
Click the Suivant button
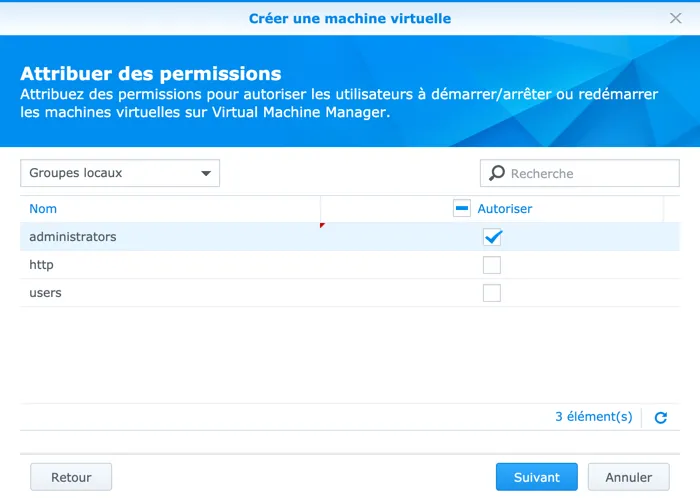[537, 477]
